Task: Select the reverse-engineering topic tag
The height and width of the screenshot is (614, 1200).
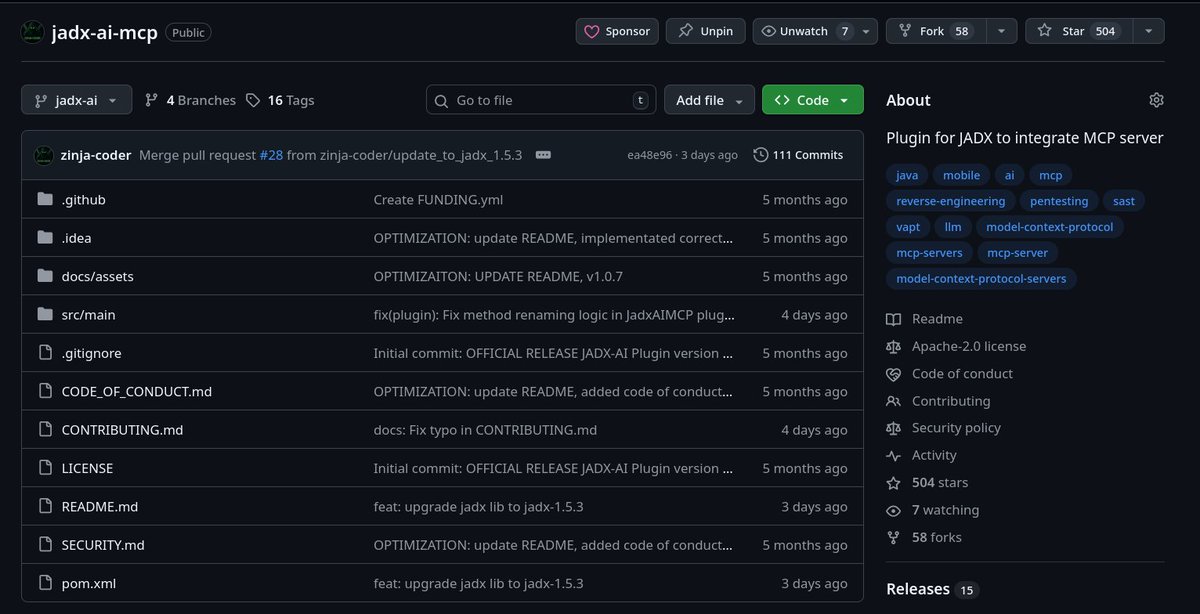Action: [x=951, y=201]
